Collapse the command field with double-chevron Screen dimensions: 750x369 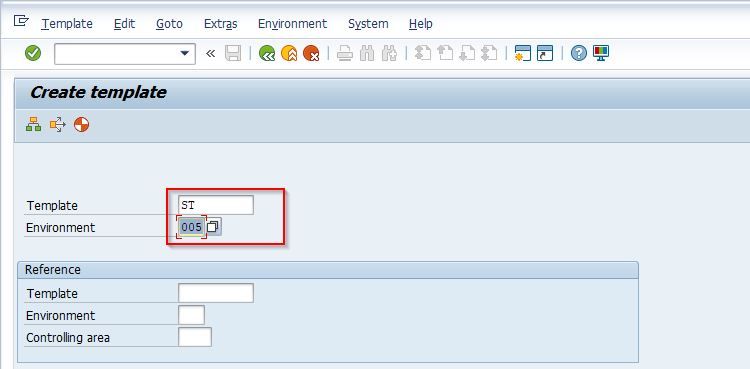pyautogui.click(x=210, y=53)
